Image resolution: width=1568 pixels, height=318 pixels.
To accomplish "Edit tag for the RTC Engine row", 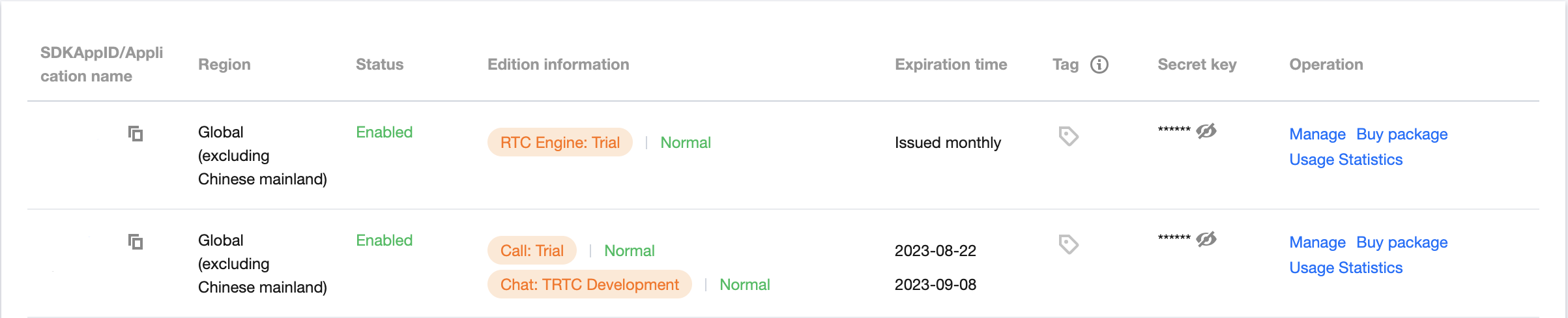I will pyautogui.click(x=1069, y=136).
